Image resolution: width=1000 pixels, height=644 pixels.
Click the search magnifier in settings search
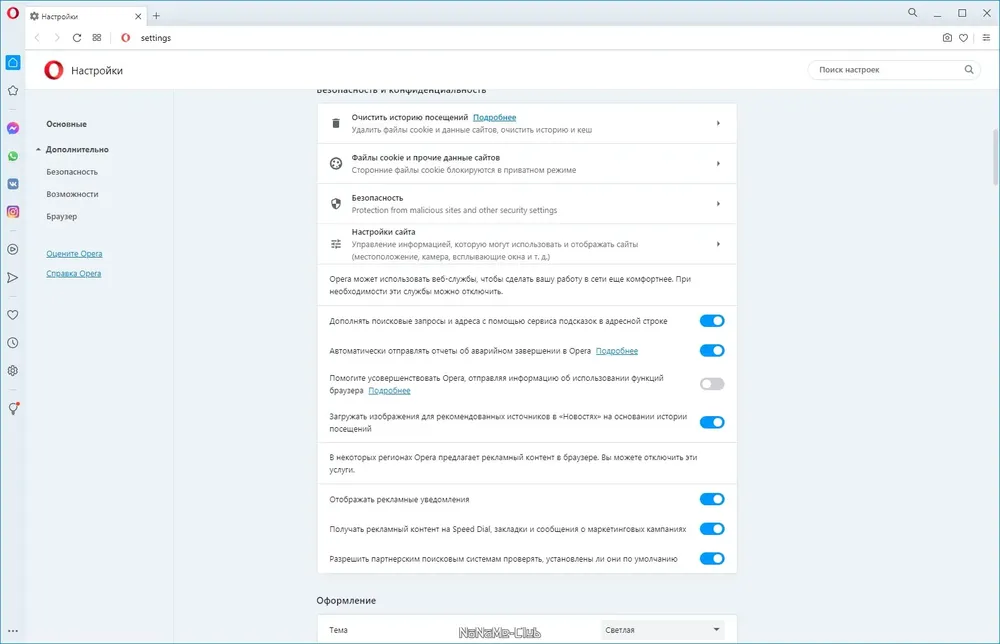coord(969,70)
